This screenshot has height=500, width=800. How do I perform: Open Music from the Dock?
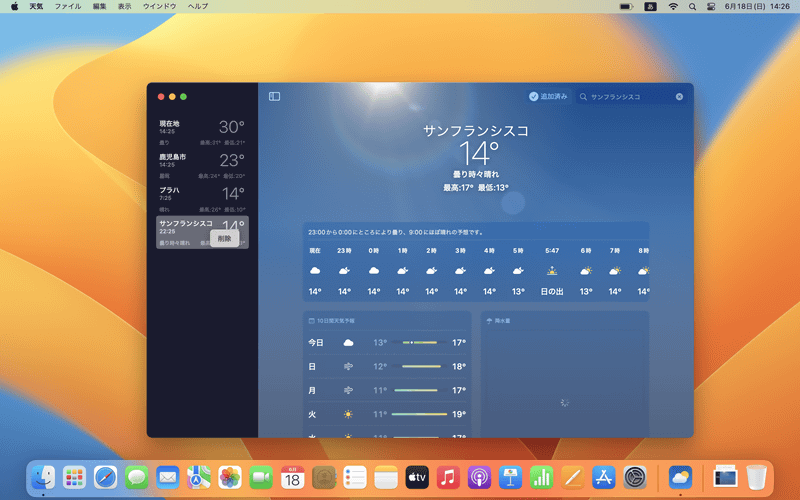pyautogui.click(x=448, y=478)
